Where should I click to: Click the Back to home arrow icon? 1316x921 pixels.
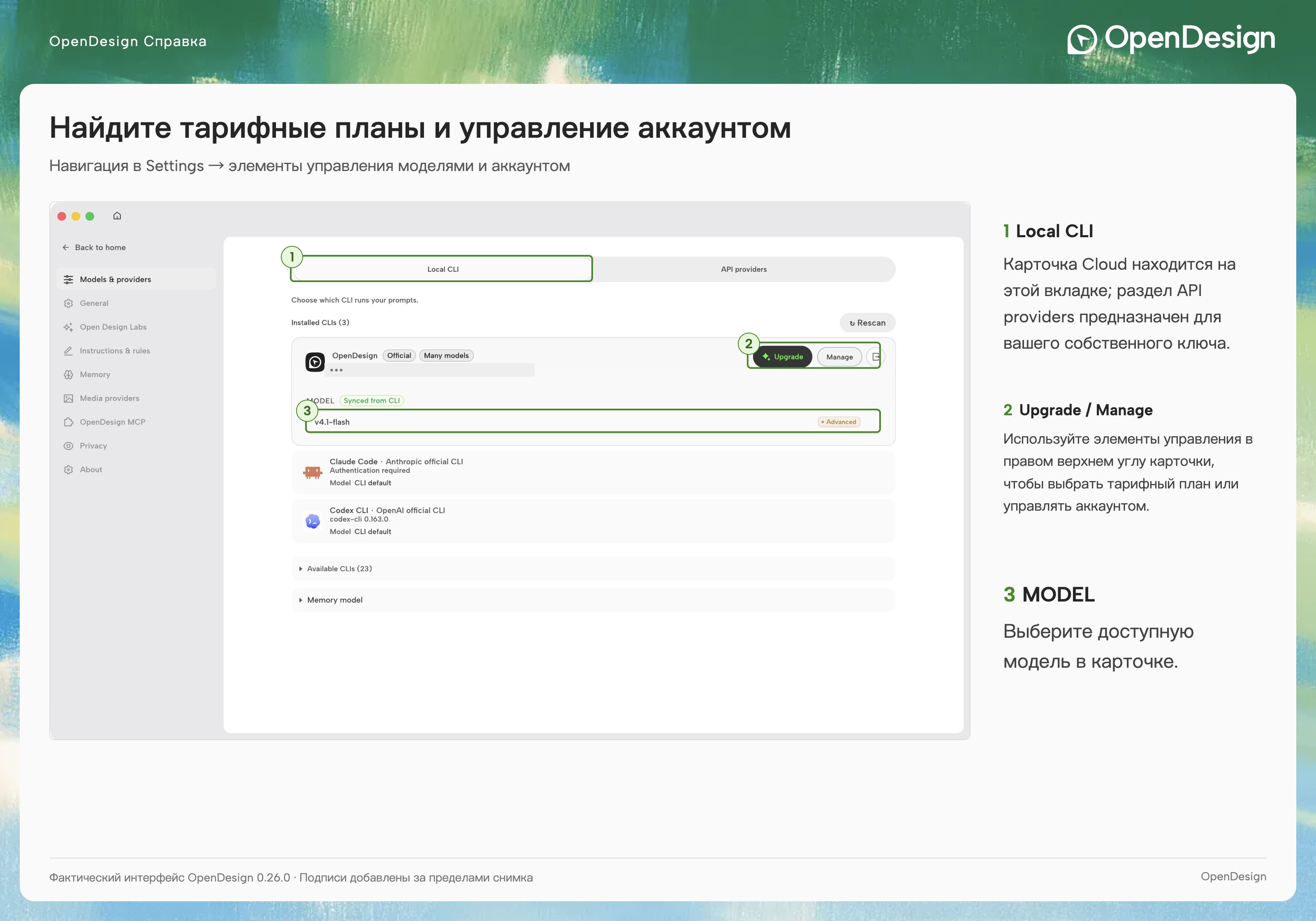point(65,248)
